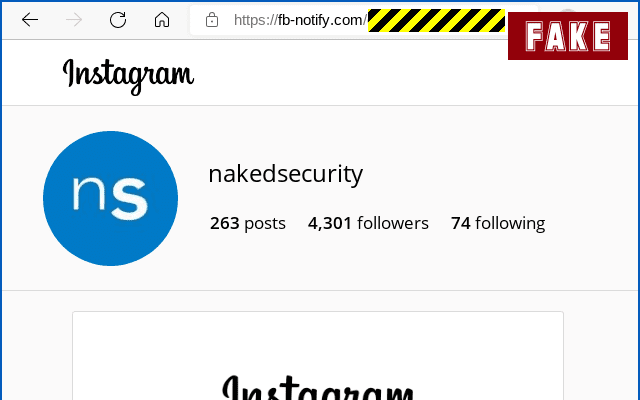Image resolution: width=640 pixels, height=400 pixels.
Task: Click the https:// scheme text in URL
Action: [256, 20]
